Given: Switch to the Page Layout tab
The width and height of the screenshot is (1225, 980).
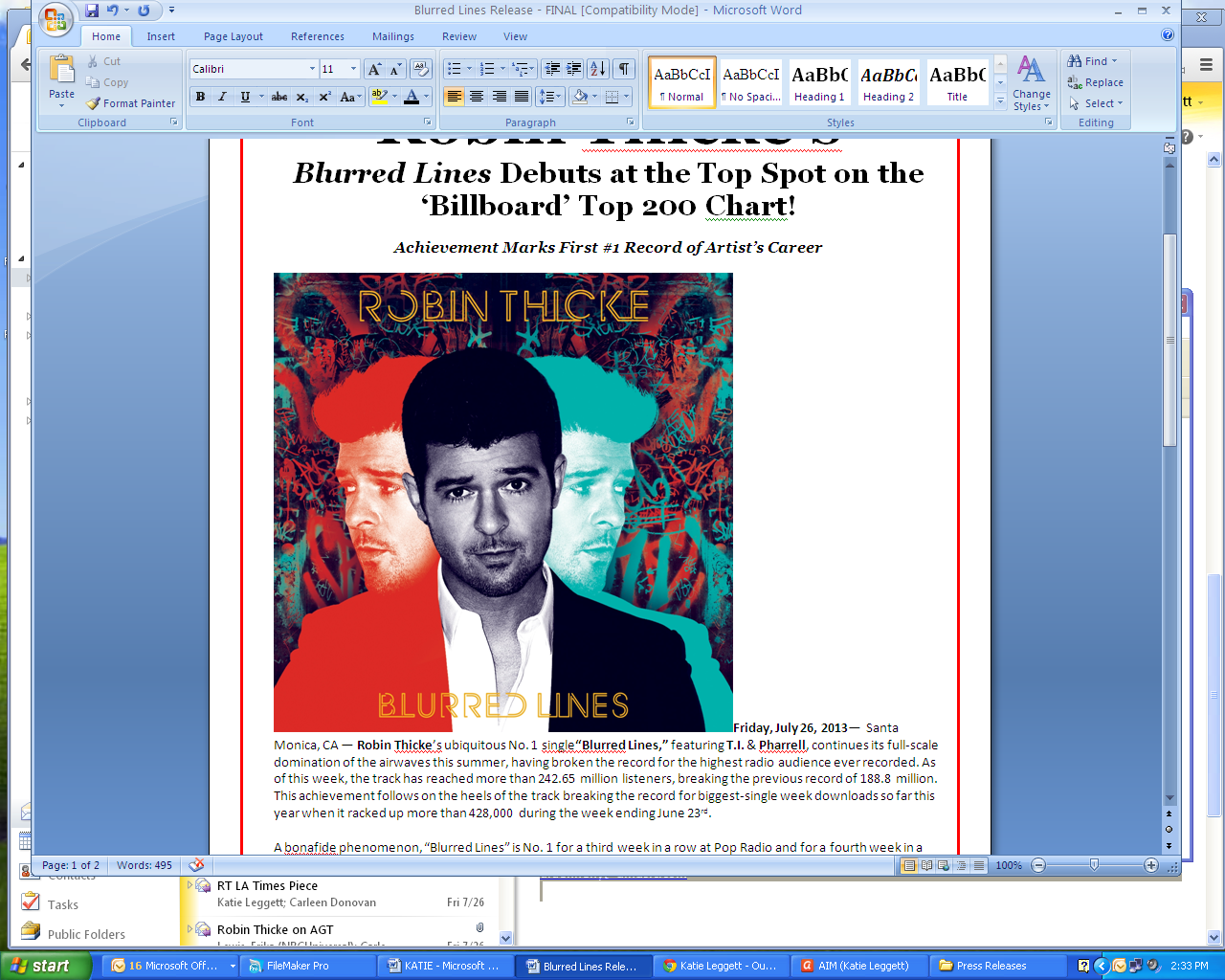Looking at the screenshot, I should point(233,36).
